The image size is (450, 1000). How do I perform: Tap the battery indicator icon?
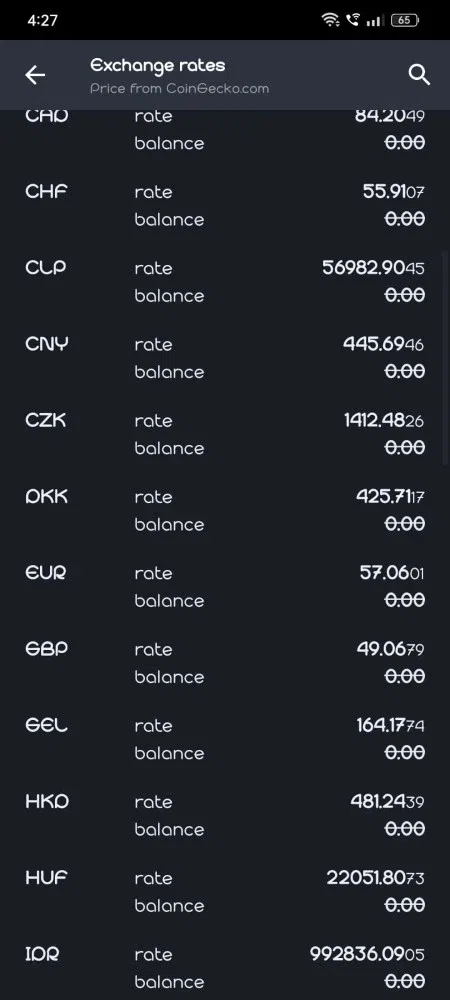pos(405,20)
